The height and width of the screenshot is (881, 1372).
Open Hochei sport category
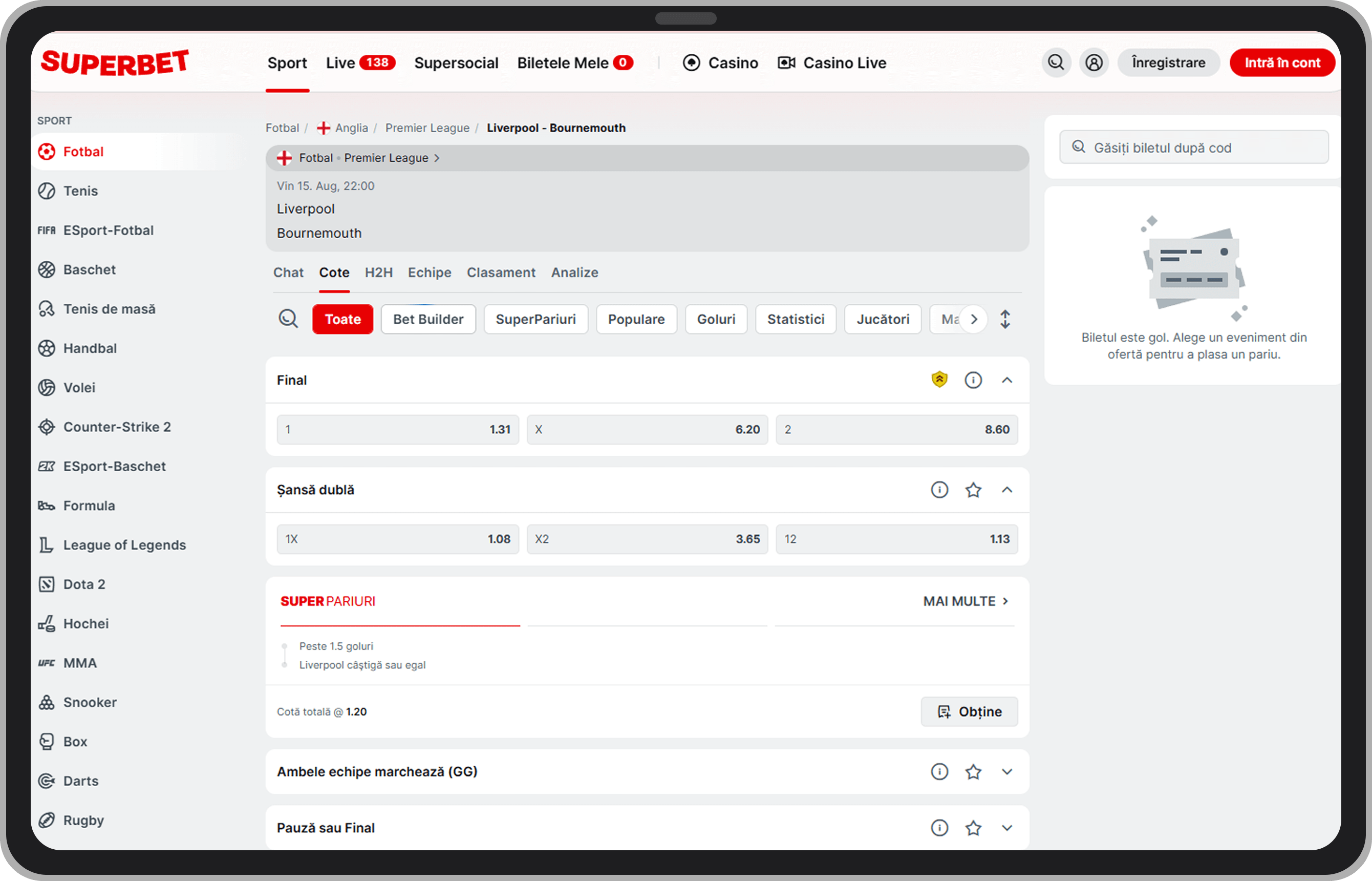click(x=73, y=623)
